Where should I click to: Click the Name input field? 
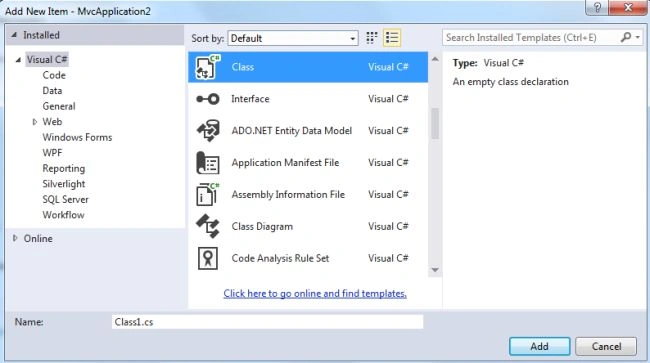[x=267, y=322]
